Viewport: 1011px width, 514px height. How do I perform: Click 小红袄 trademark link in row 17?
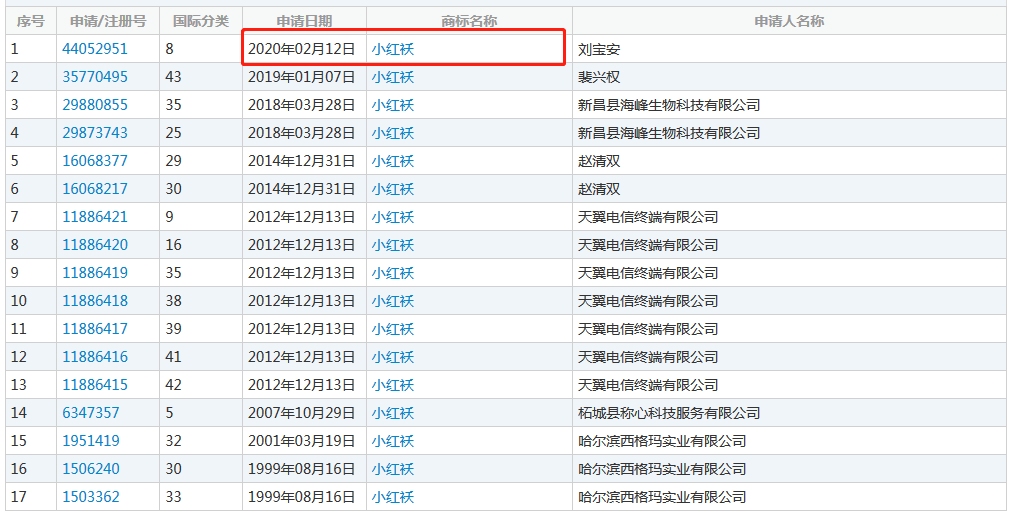coord(393,497)
